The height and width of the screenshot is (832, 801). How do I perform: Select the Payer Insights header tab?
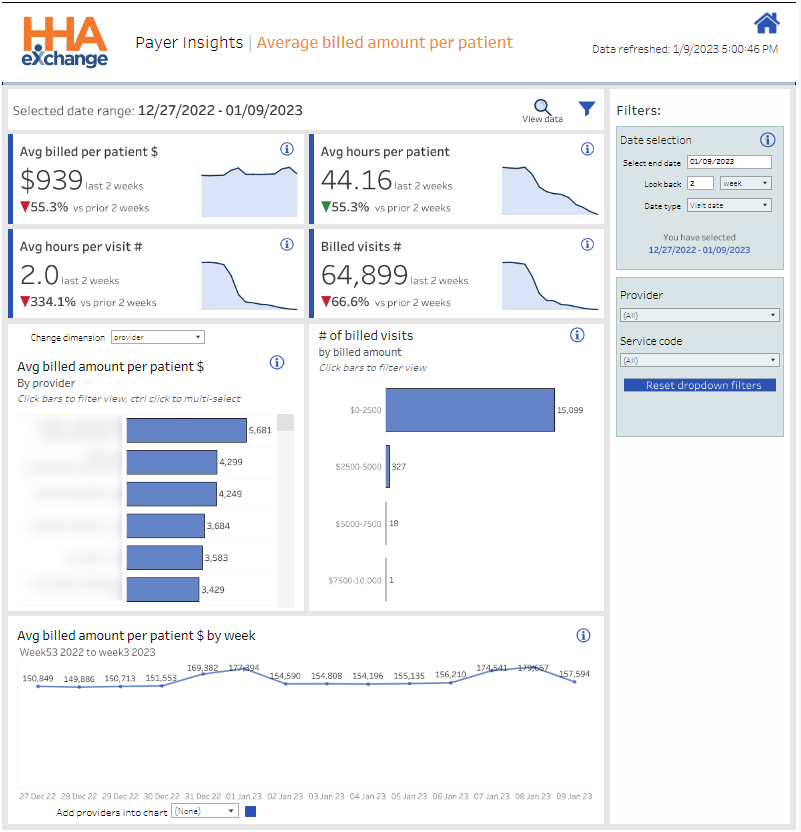189,42
